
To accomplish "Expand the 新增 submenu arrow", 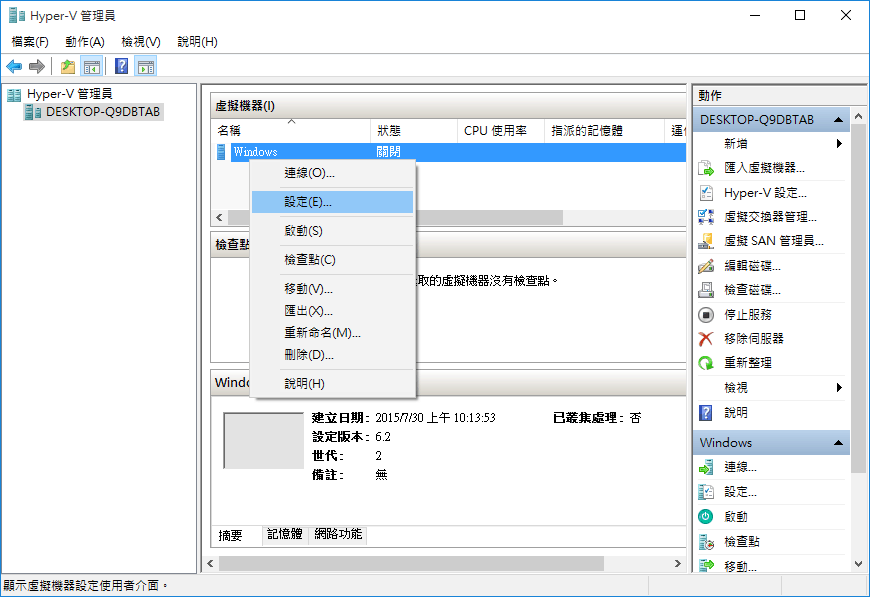I will [x=839, y=144].
